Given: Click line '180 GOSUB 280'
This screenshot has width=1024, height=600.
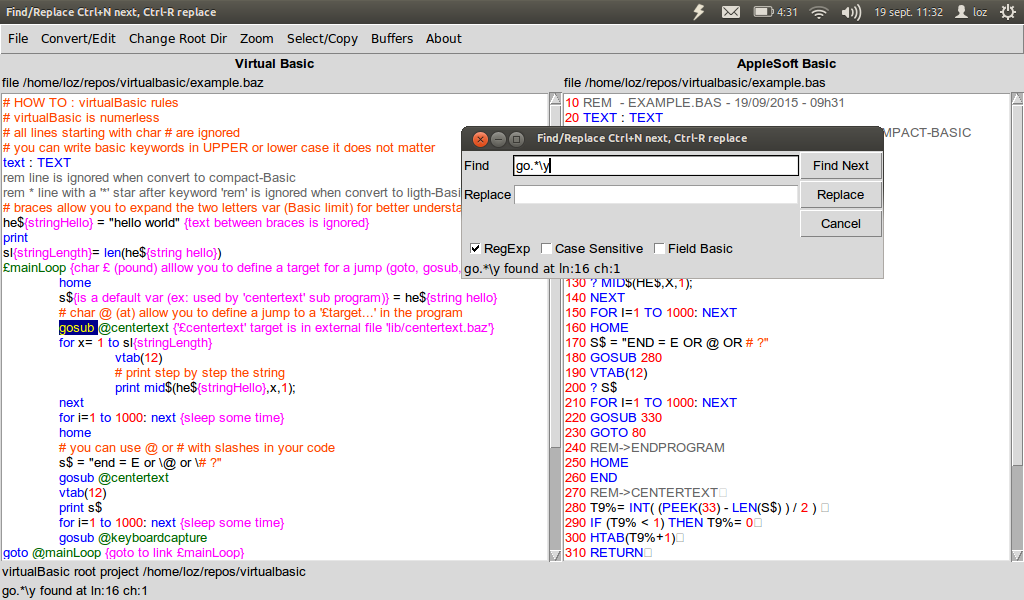Looking at the screenshot, I should [614, 358].
